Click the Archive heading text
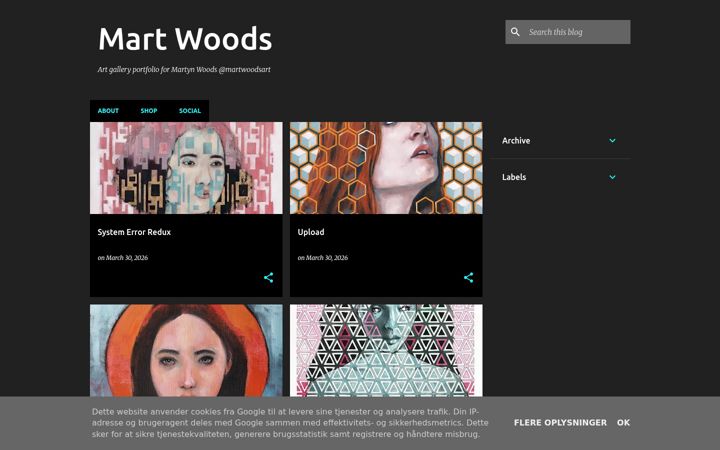The image size is (720, 450). pos(516,141)
